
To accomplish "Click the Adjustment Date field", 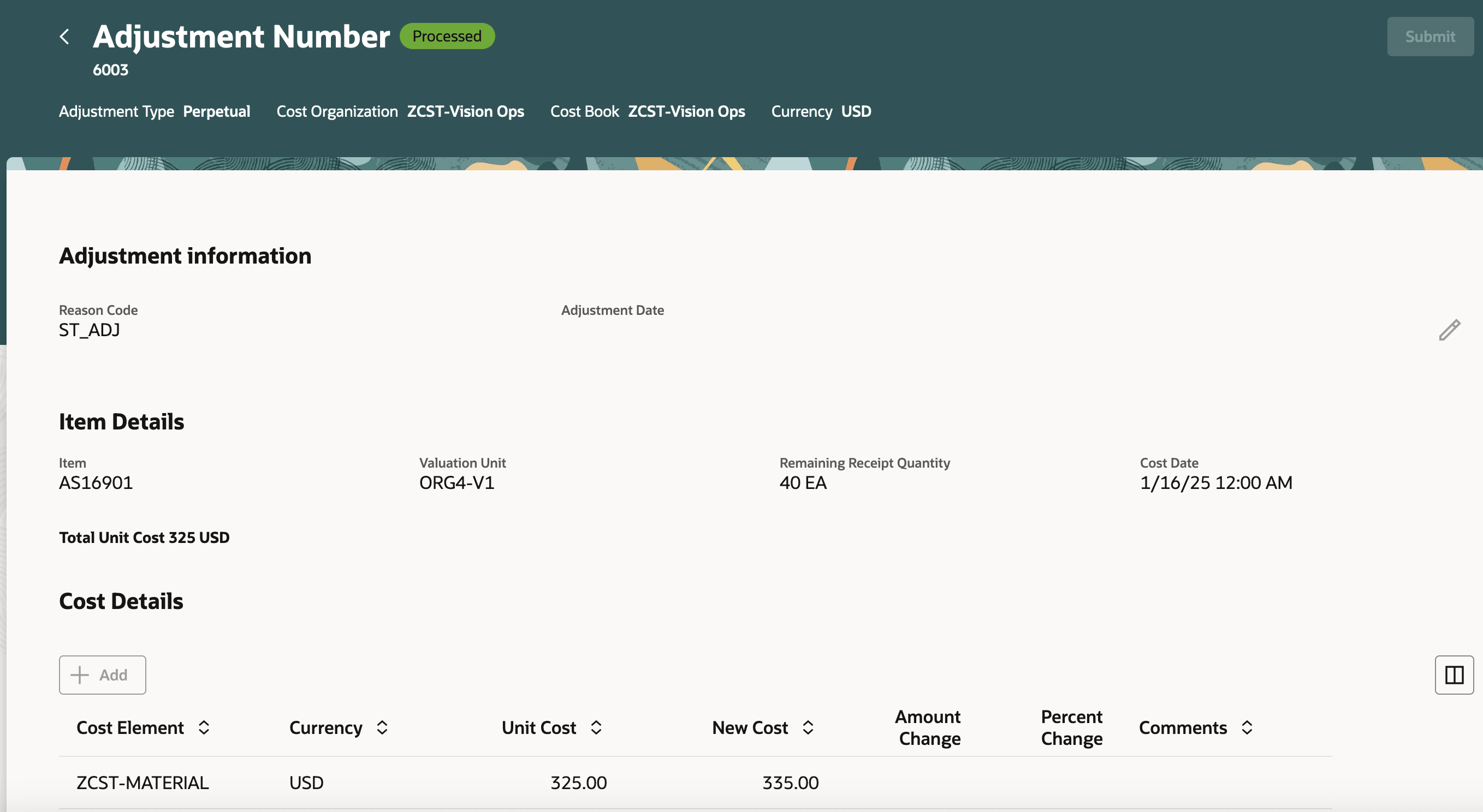I will click(613, 323).
